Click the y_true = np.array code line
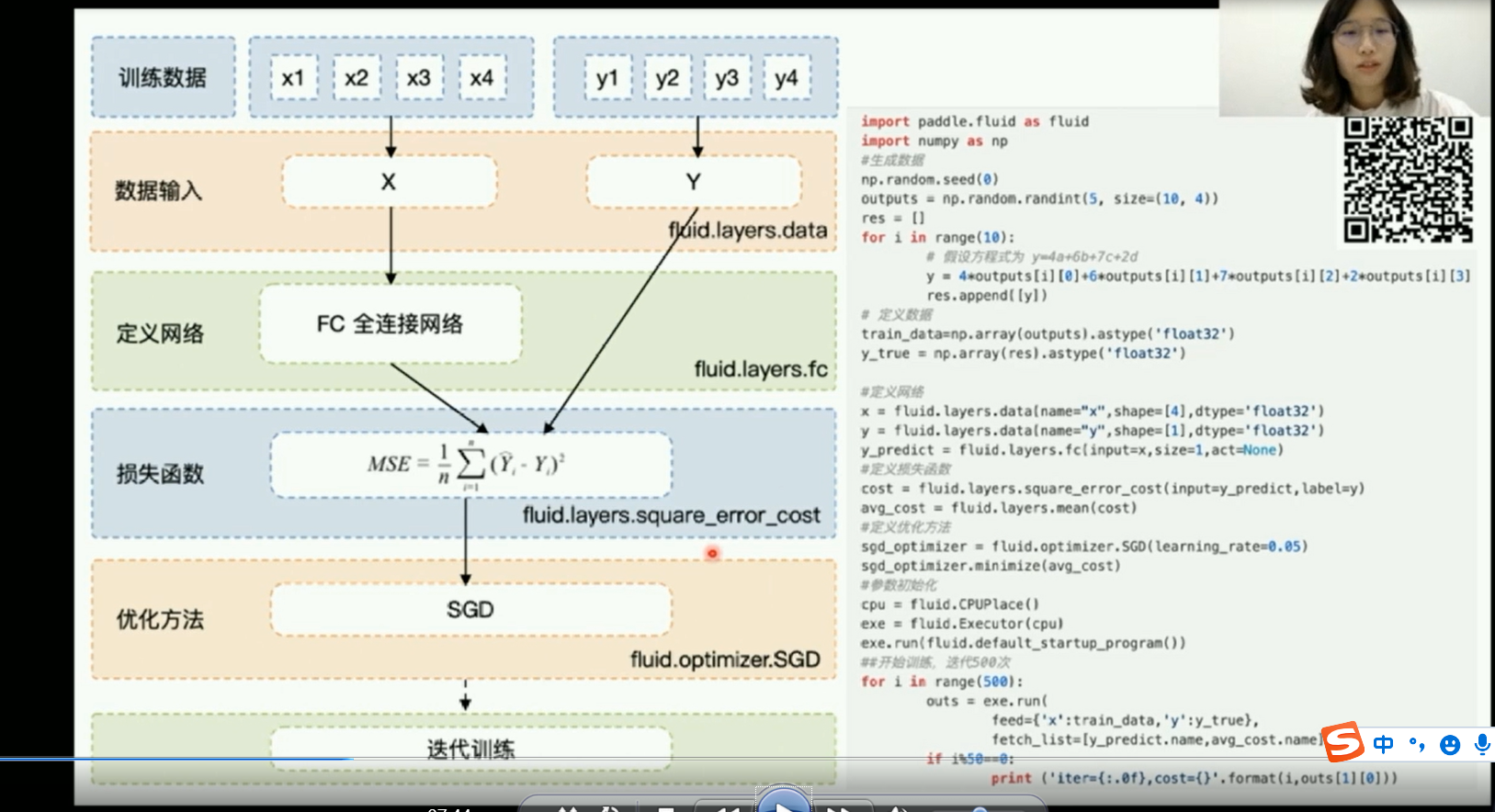The width and height of the screenshot is (1495, 812). click(1024, 353)
